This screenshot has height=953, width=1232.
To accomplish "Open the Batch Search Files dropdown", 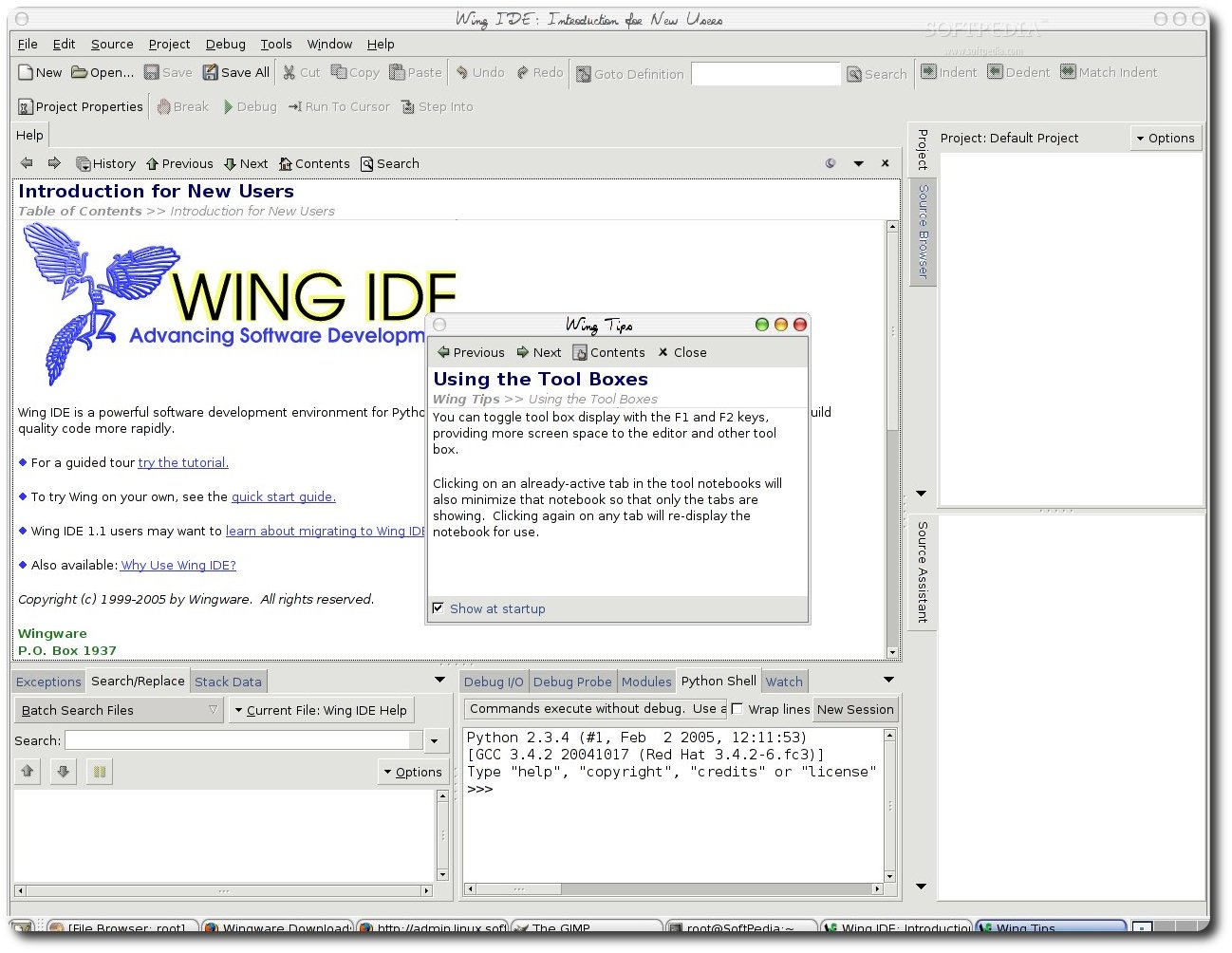I will 120,710.
